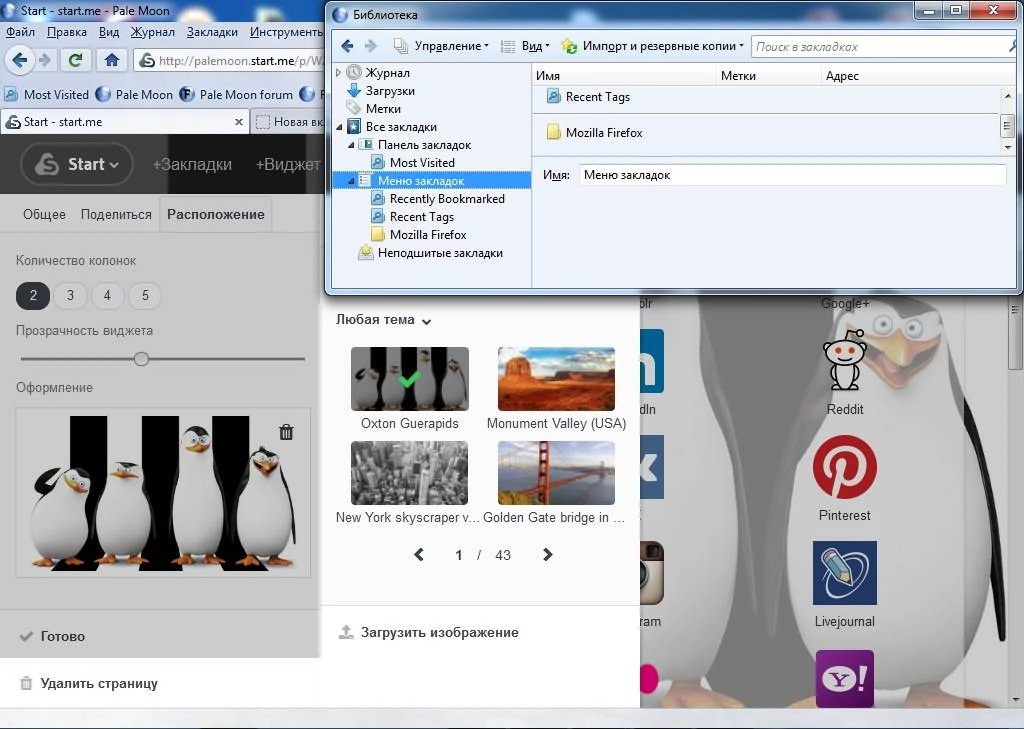This screenshot has height=729, width=1024.
Task: Open the Start dropdown button
Action: (x=76, y=164)
